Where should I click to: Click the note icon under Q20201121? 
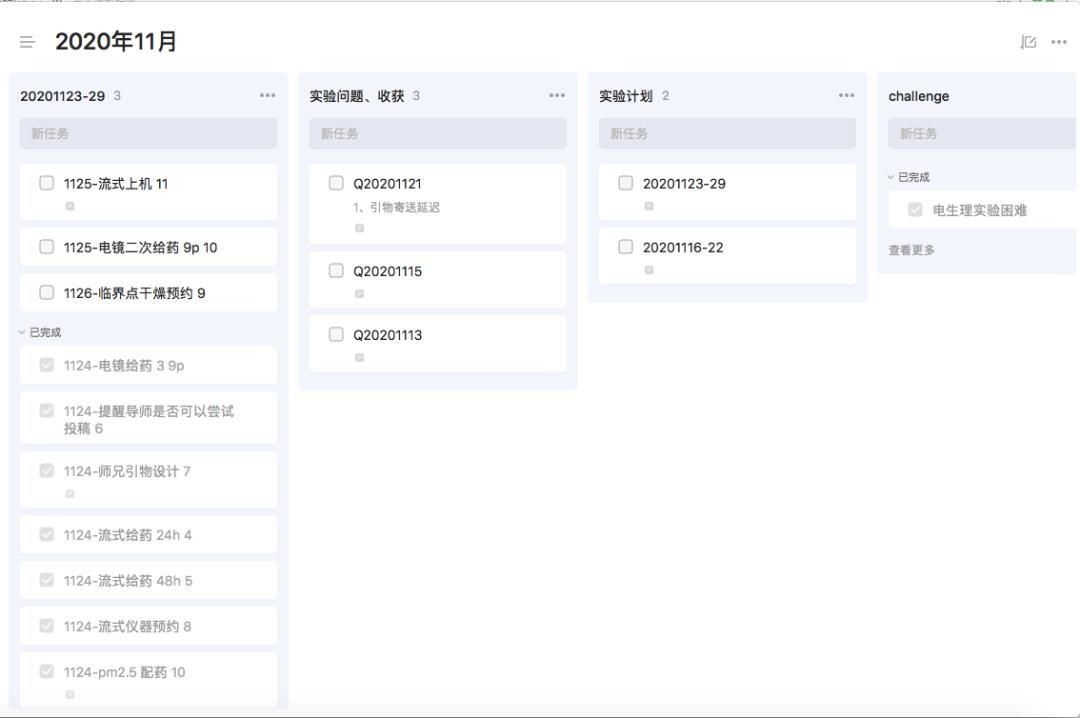click(359, 228)
